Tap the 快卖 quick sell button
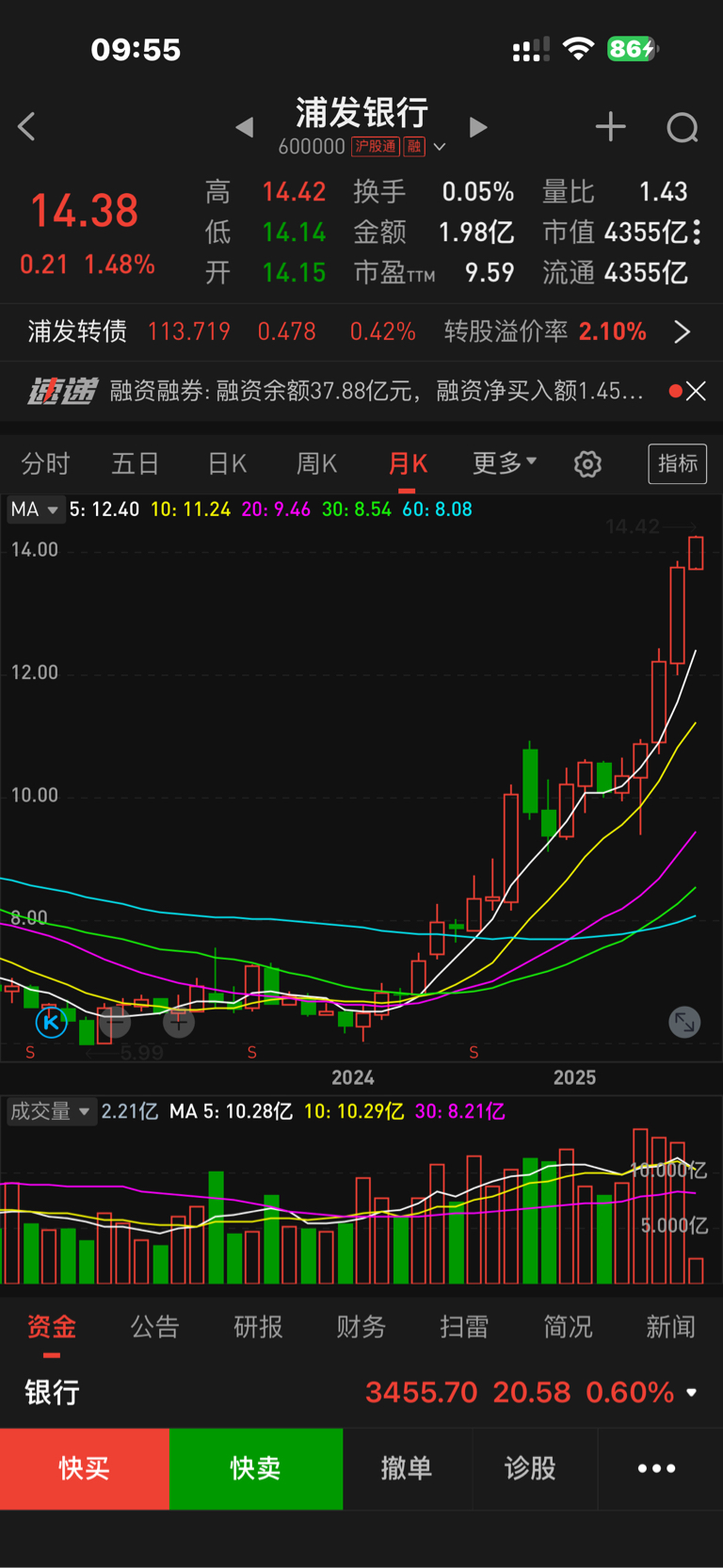The image size is (723, 1568). click(256, 1468)
